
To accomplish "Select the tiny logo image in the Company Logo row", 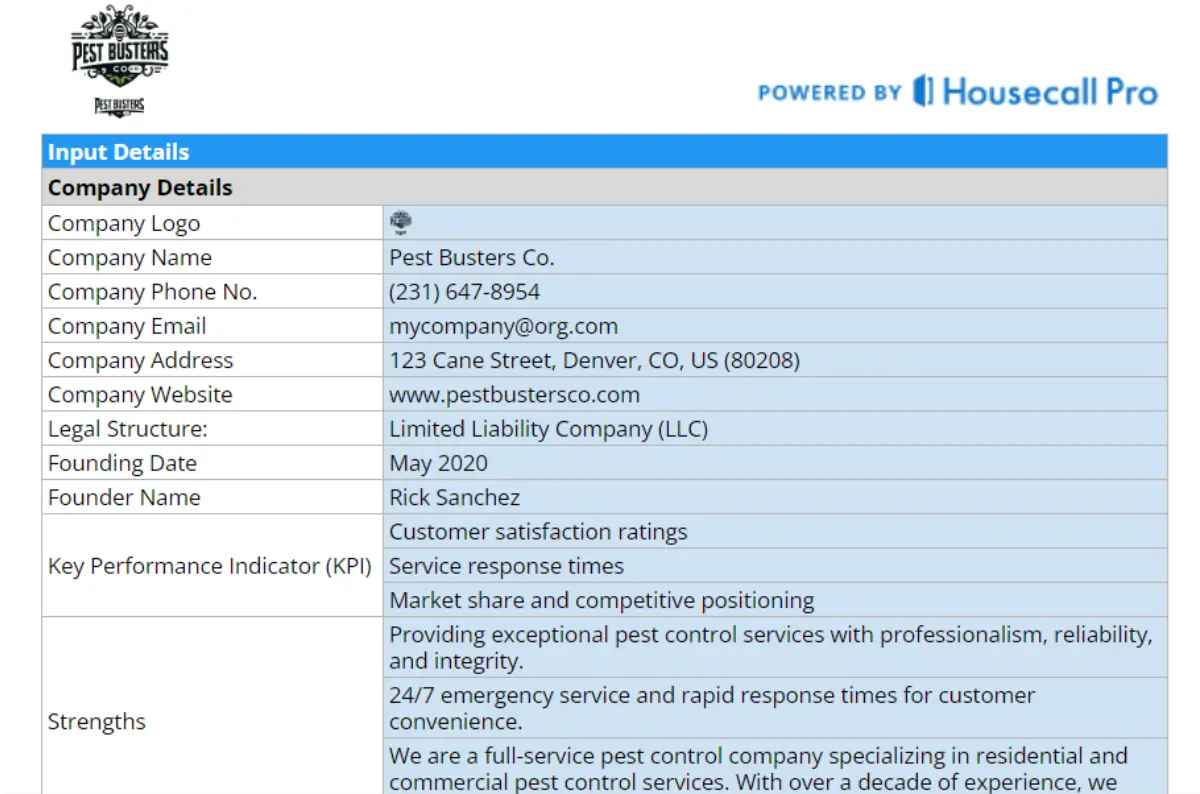I will [x=401, y=223].
